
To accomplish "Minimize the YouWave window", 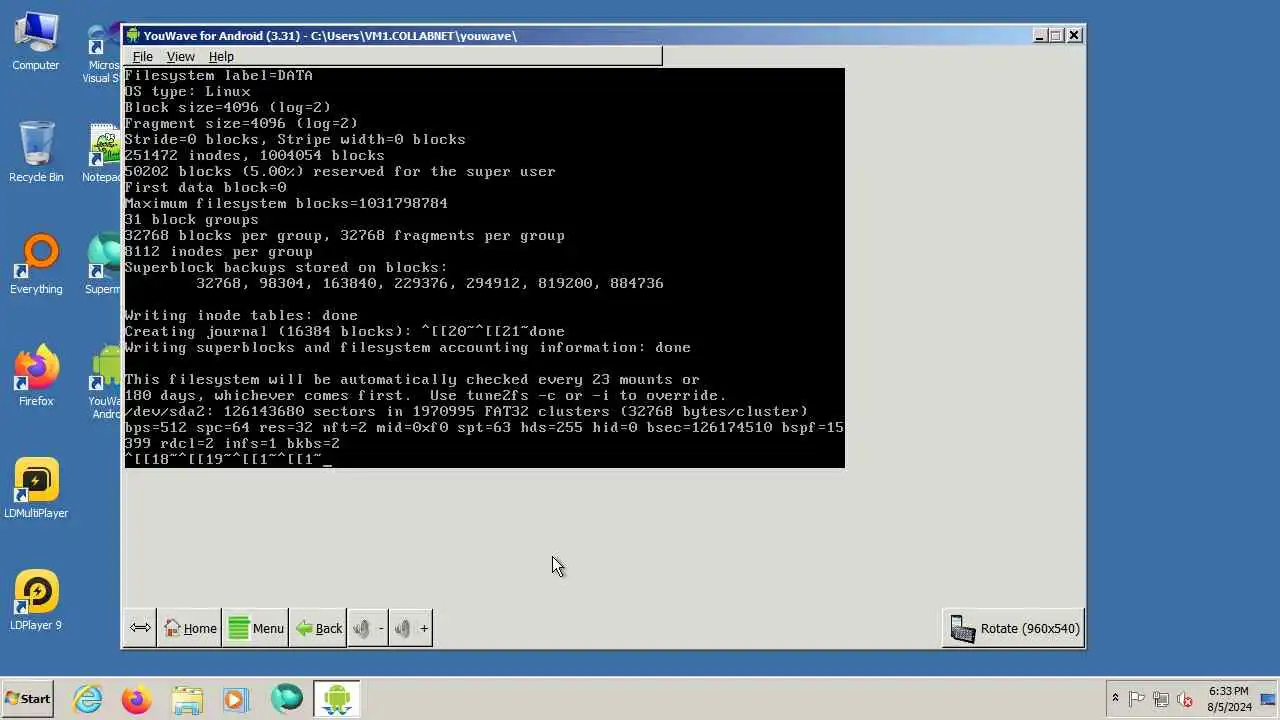I will point(1040,35).
